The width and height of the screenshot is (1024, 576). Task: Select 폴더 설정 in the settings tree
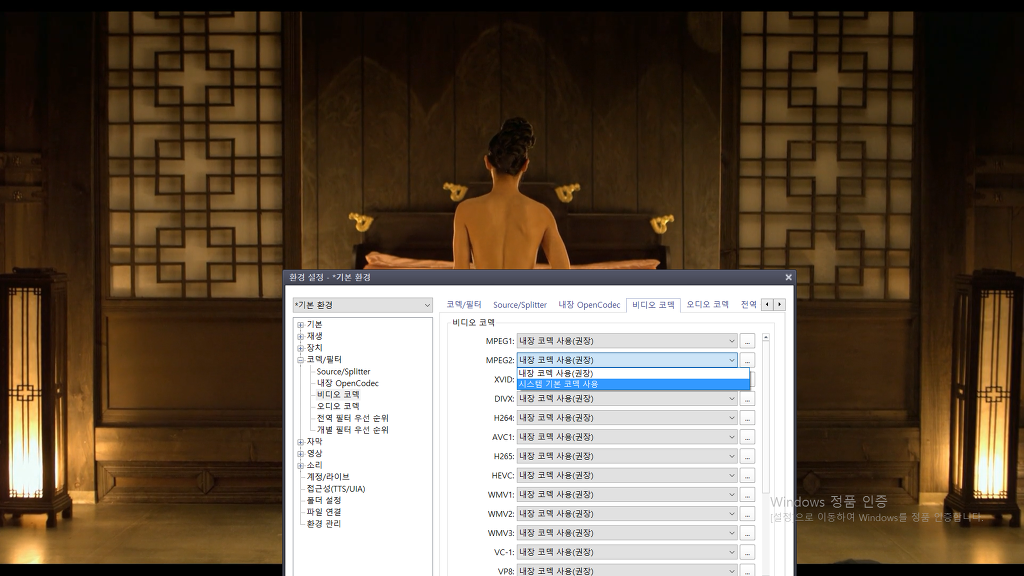[x=324, y=500]
